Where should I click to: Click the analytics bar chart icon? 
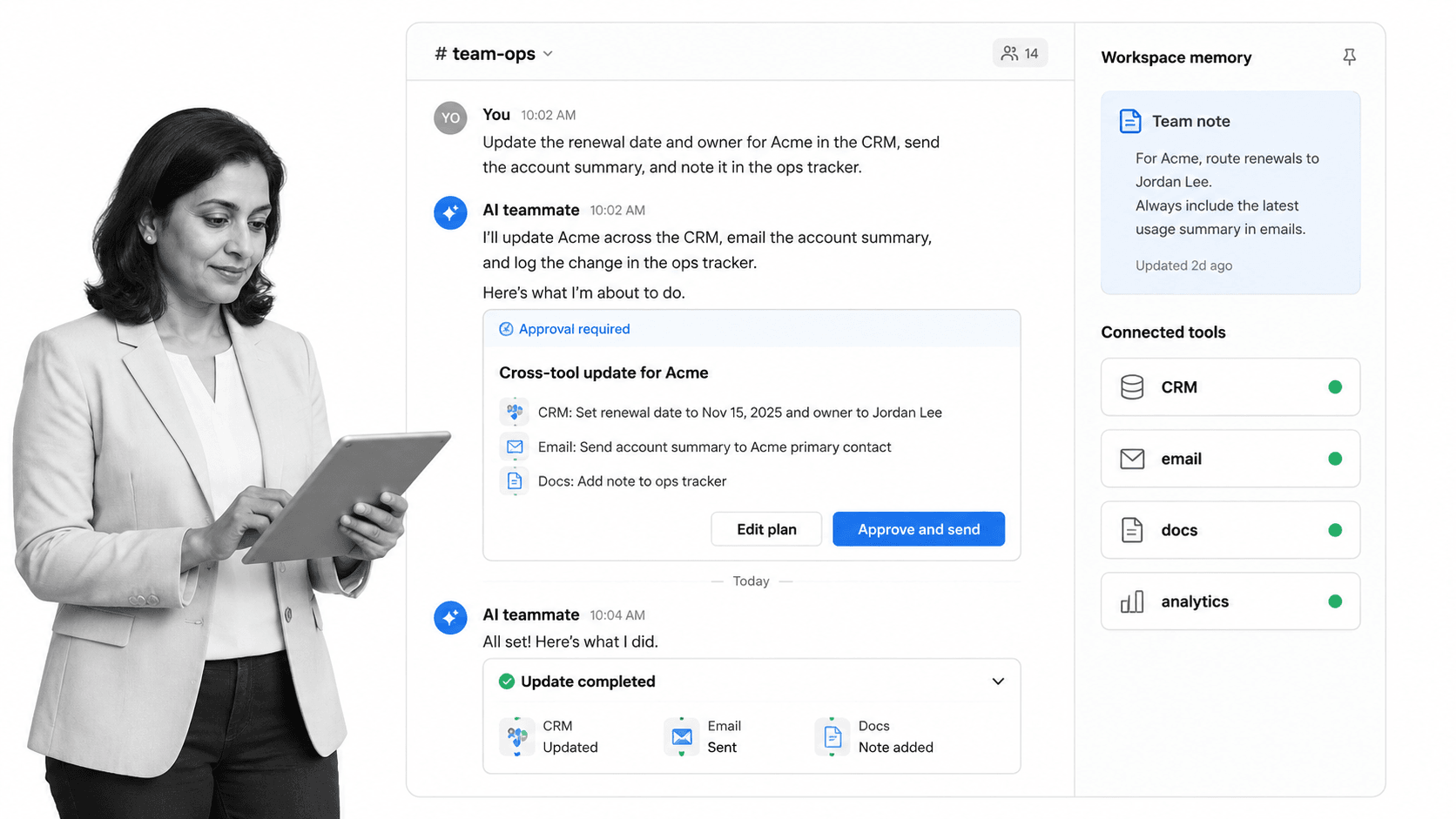pos(1132,601)
